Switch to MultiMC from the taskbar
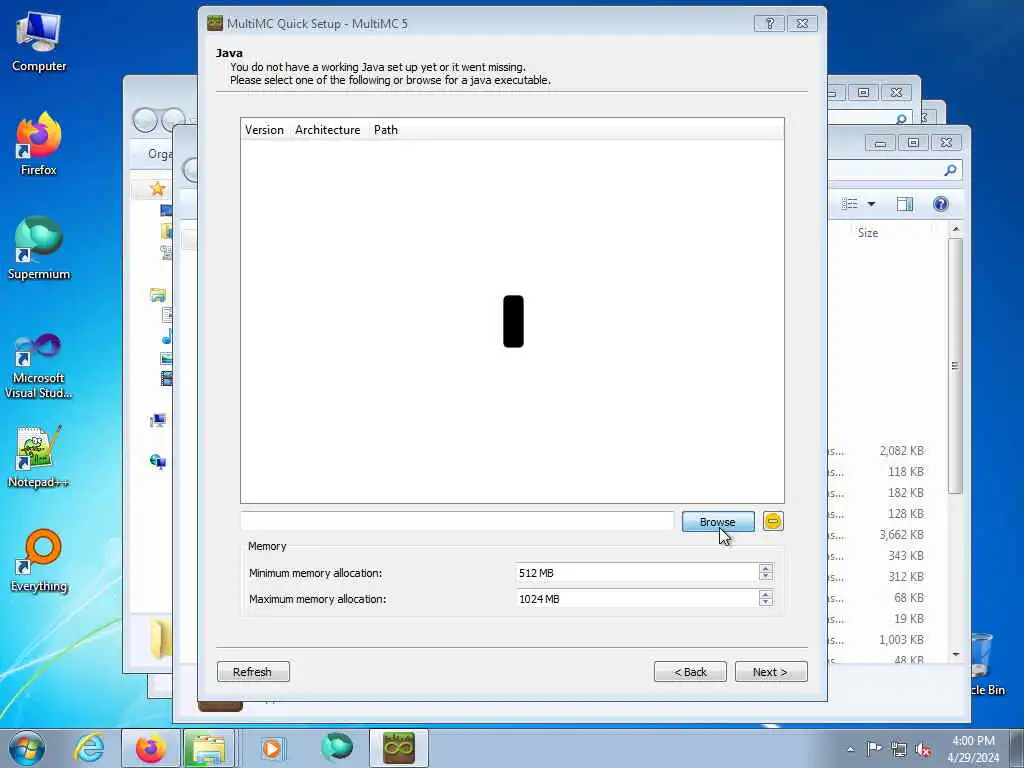 pyautogui.click(x=399, y=748)
